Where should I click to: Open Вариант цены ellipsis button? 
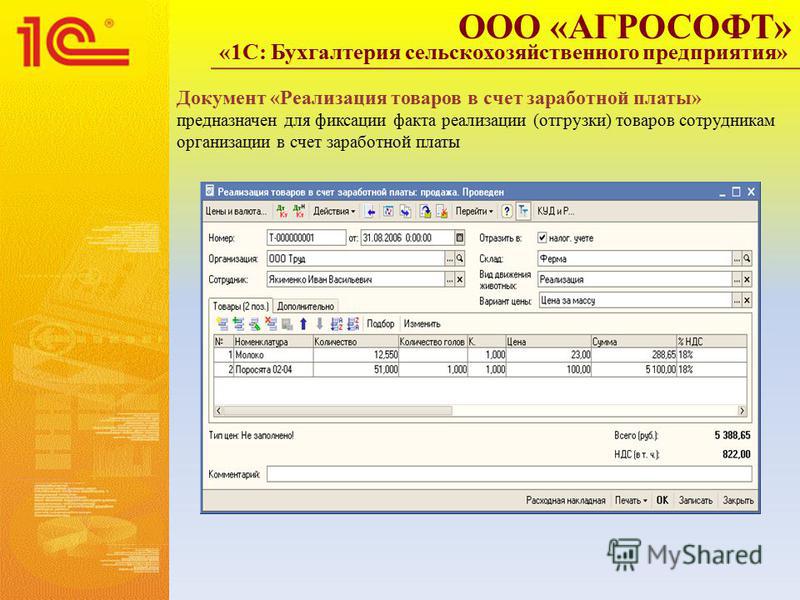coord(737,301)
